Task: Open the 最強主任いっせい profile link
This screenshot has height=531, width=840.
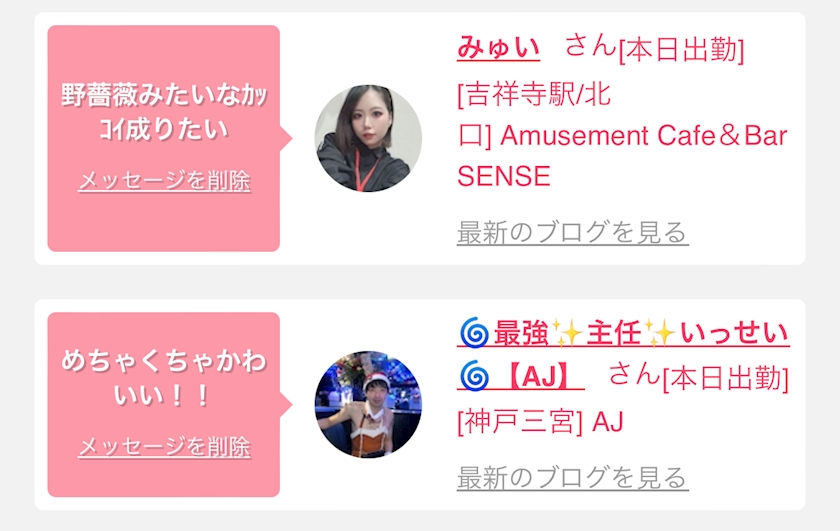Action: click(623, 333)
